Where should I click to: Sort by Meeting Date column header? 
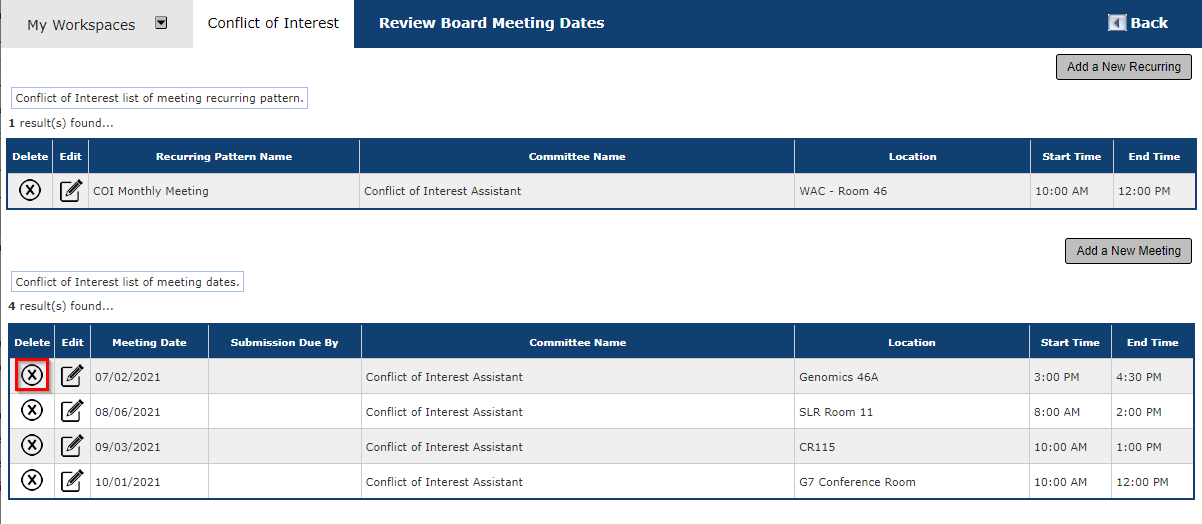pos(149,342)
